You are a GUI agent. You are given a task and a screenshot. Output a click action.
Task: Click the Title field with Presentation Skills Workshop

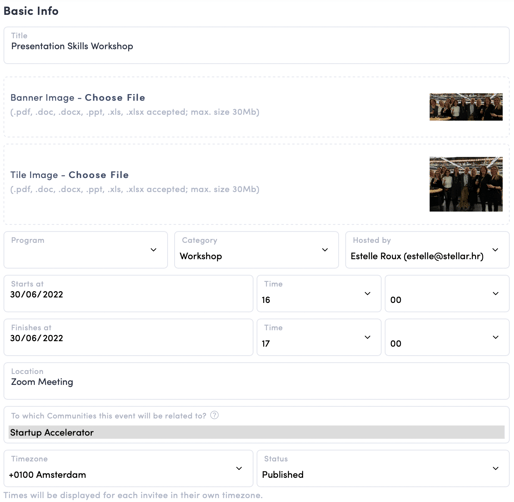[x=256, y=45]
